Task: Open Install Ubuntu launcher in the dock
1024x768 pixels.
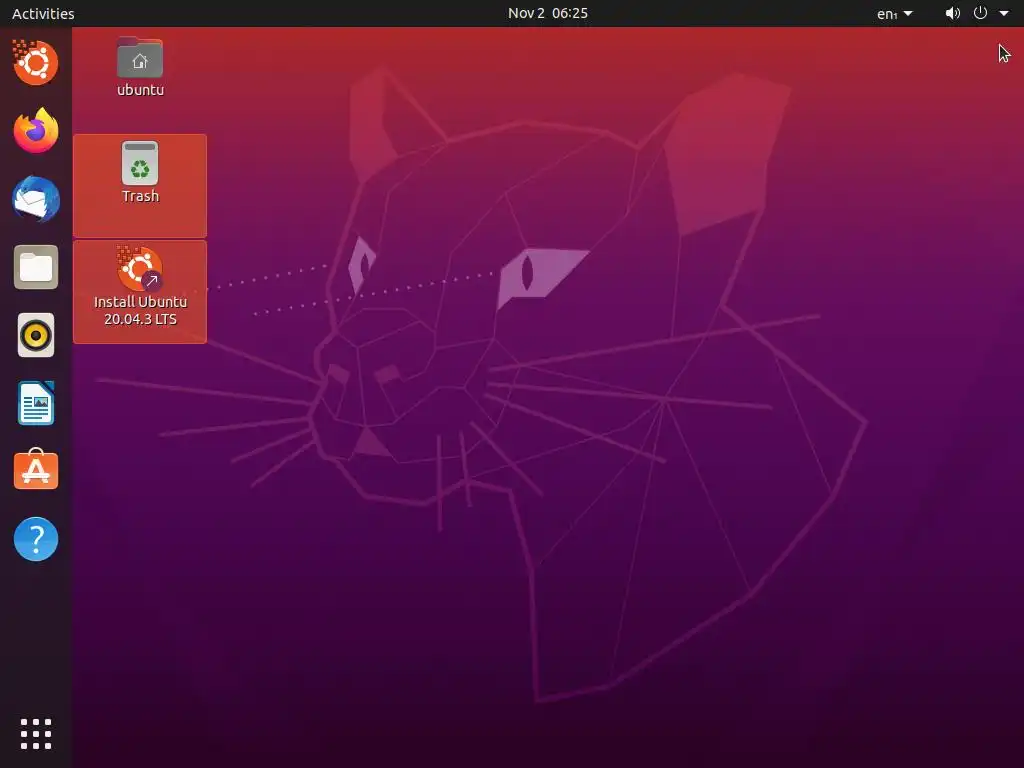Action: pyautogui.click(x=35, y=62)
